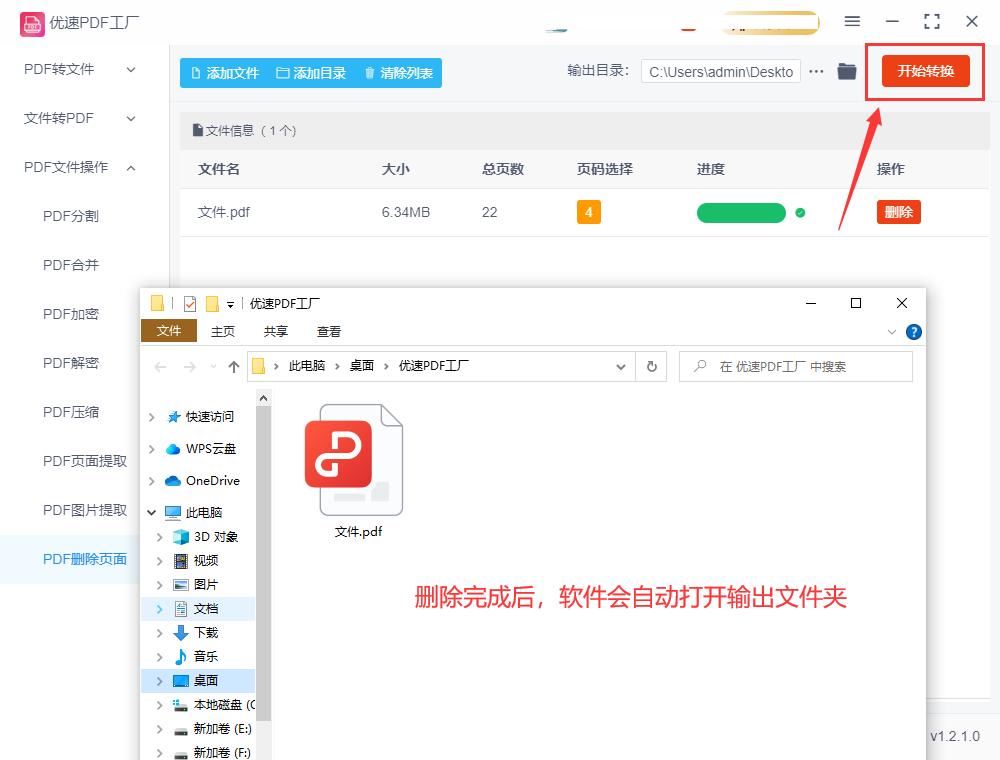1000x760 pixels.
Task: Switch to the 查看 tab in Explorer
Action: point(329,331)
